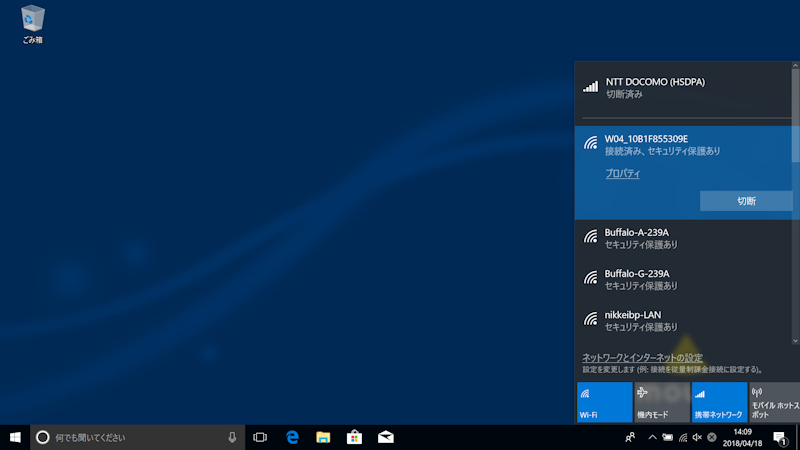Viewport: 800px width, 450px height.
Task: Expand hidden system tray icons chevron
Action: [x=652, y=437]
